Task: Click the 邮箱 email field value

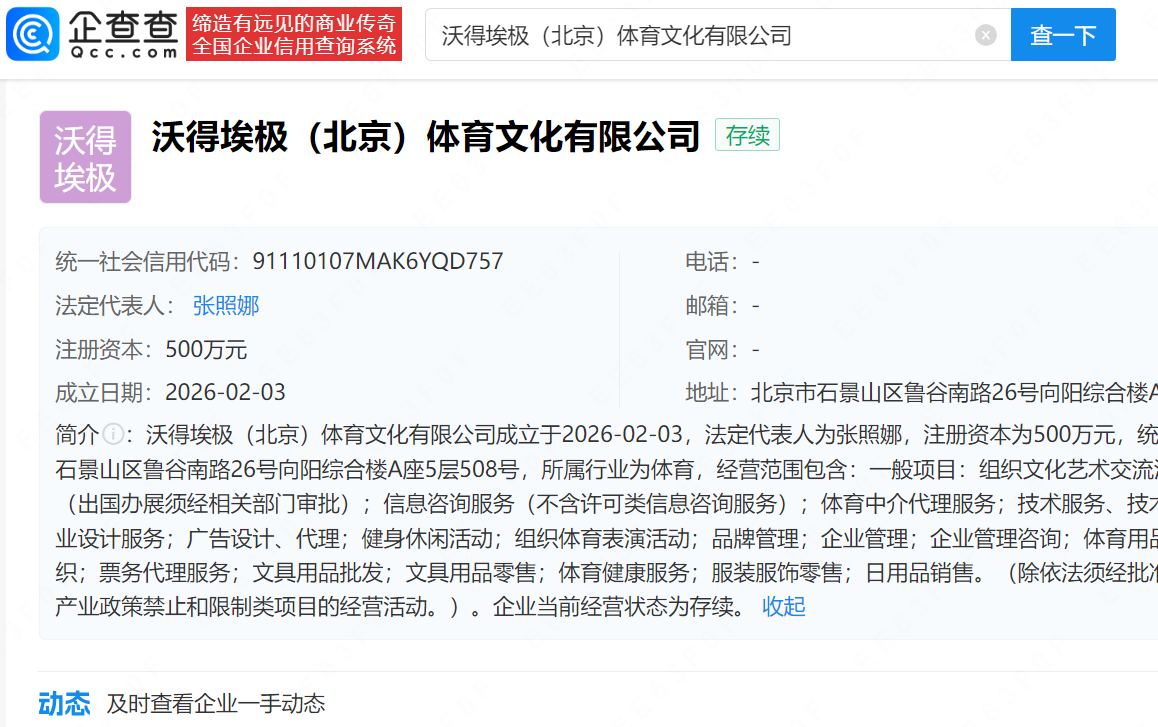Action: click(x=753, y=305)
